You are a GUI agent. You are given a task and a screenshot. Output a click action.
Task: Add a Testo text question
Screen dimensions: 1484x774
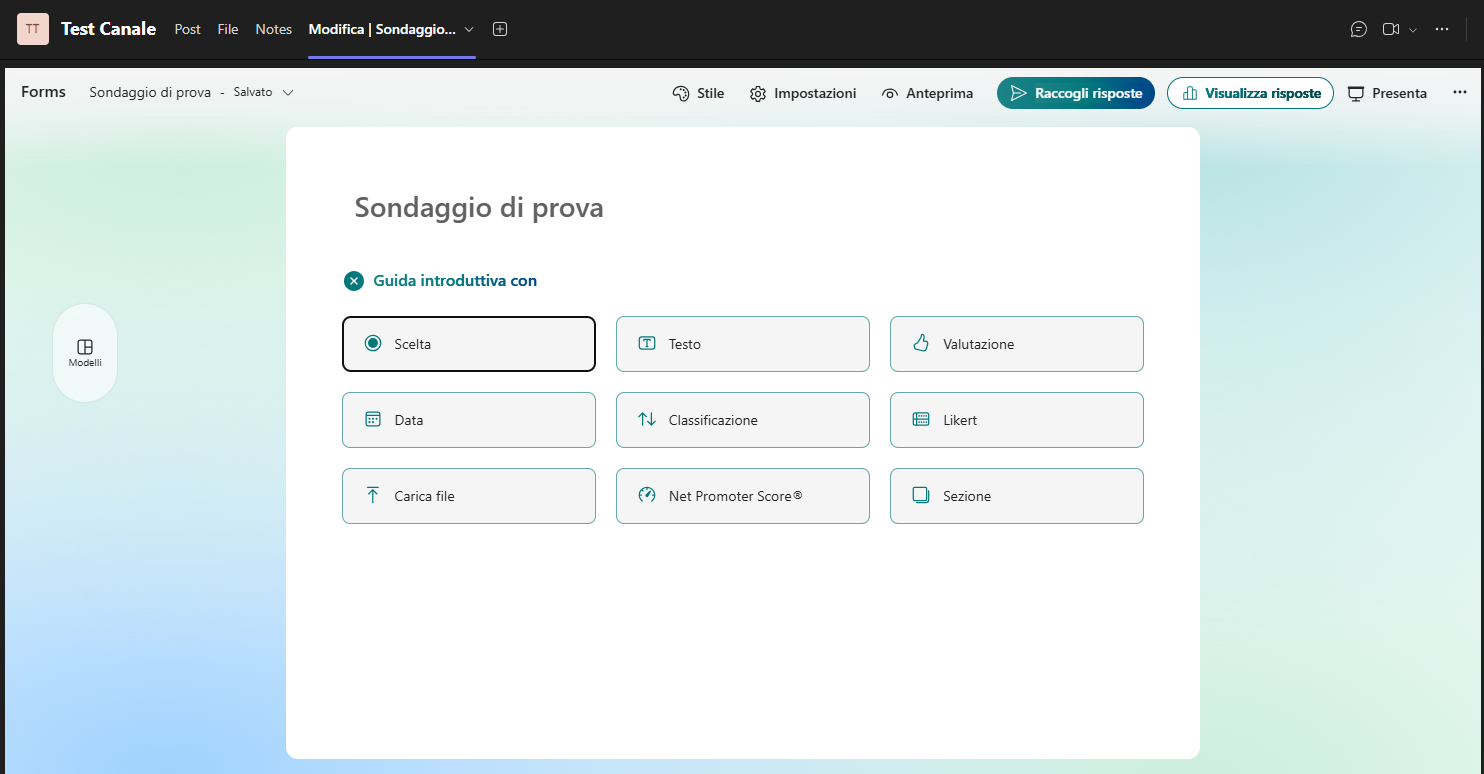[743, 344]
